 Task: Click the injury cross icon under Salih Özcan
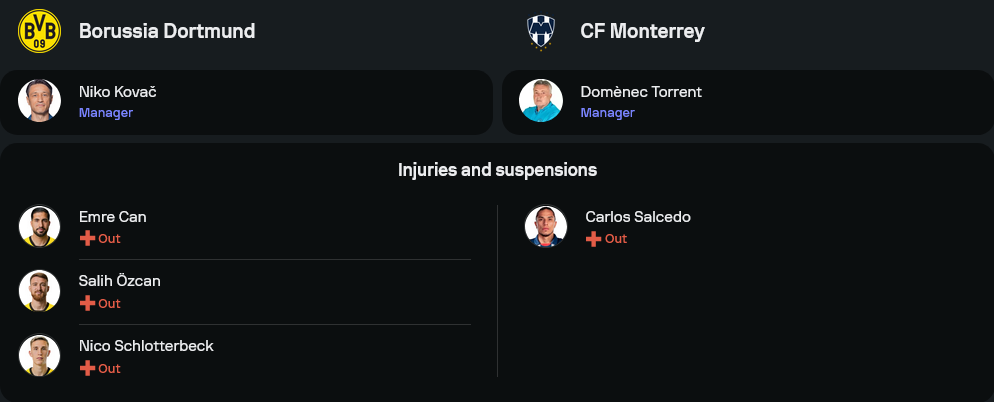(x=87, y=304)
